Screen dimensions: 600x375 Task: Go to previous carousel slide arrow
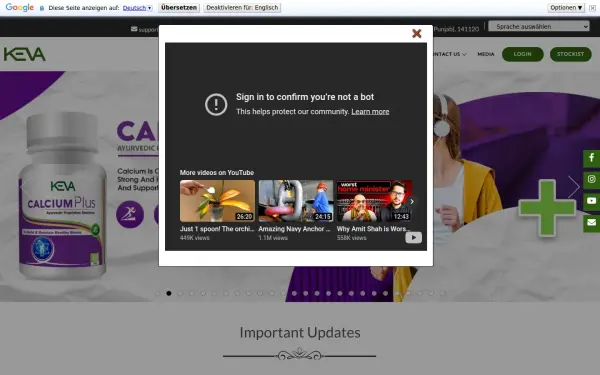point(24,187)
